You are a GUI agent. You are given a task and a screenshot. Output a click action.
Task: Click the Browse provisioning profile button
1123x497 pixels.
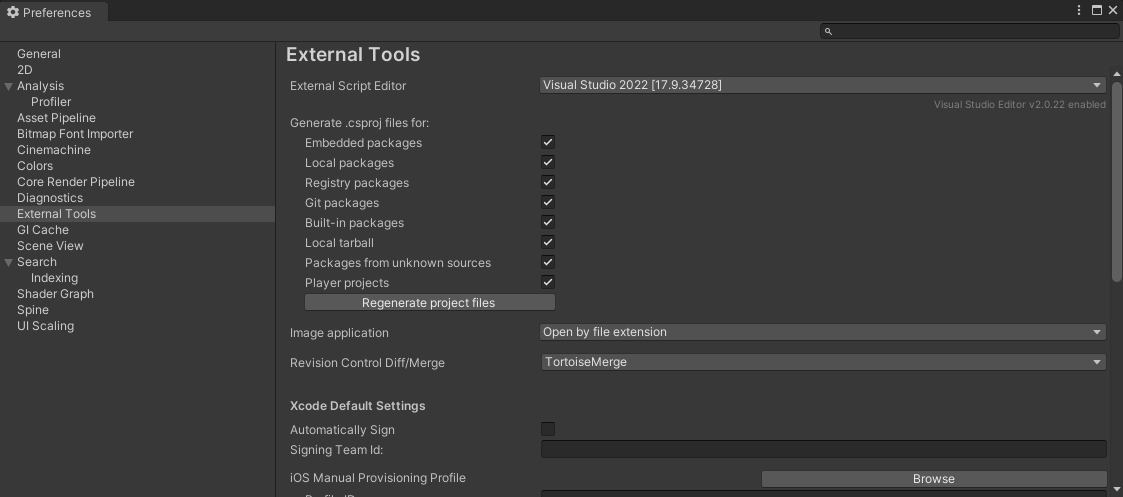[933, 479]
